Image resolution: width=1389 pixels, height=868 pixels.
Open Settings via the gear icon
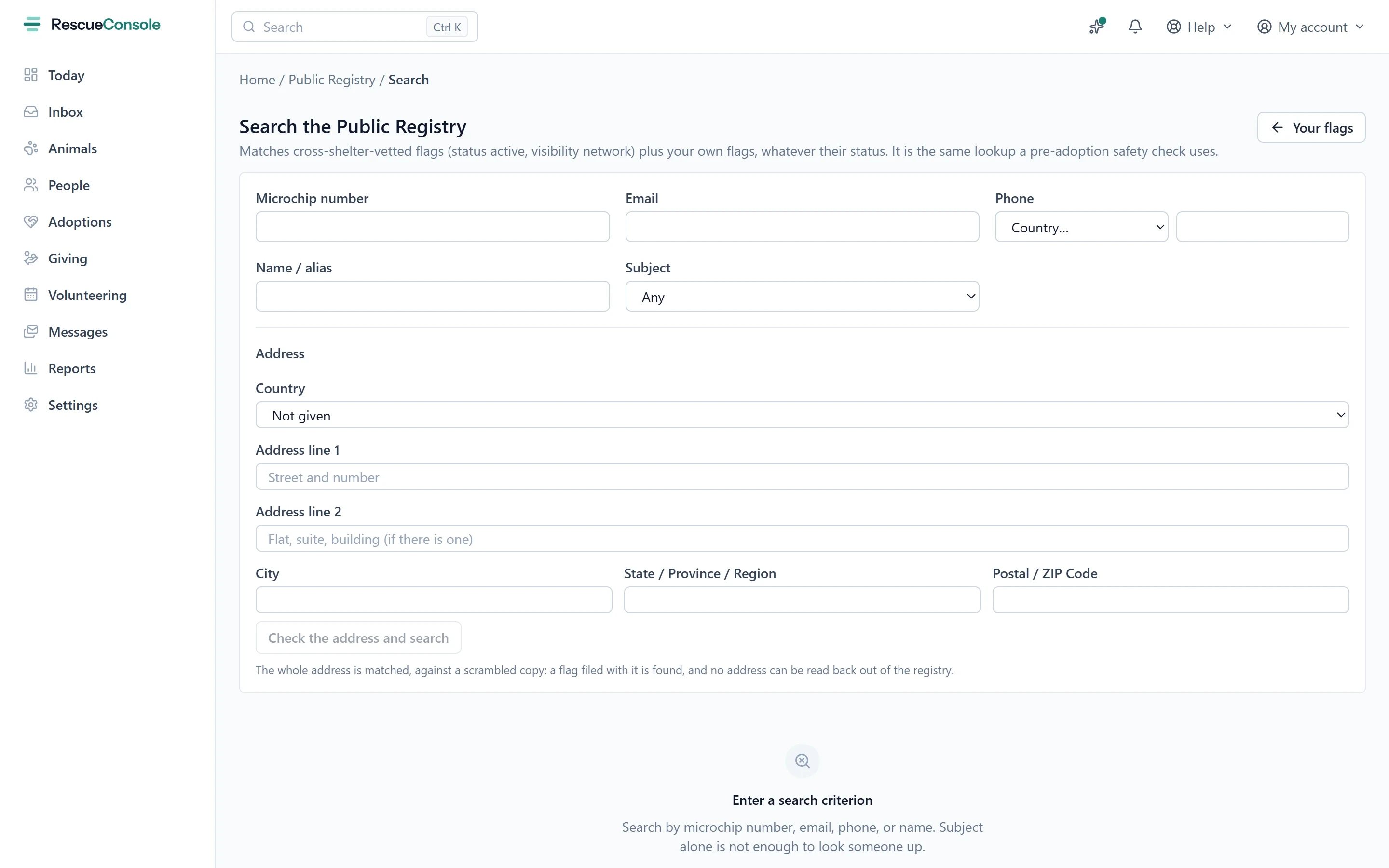pos(31,405)
